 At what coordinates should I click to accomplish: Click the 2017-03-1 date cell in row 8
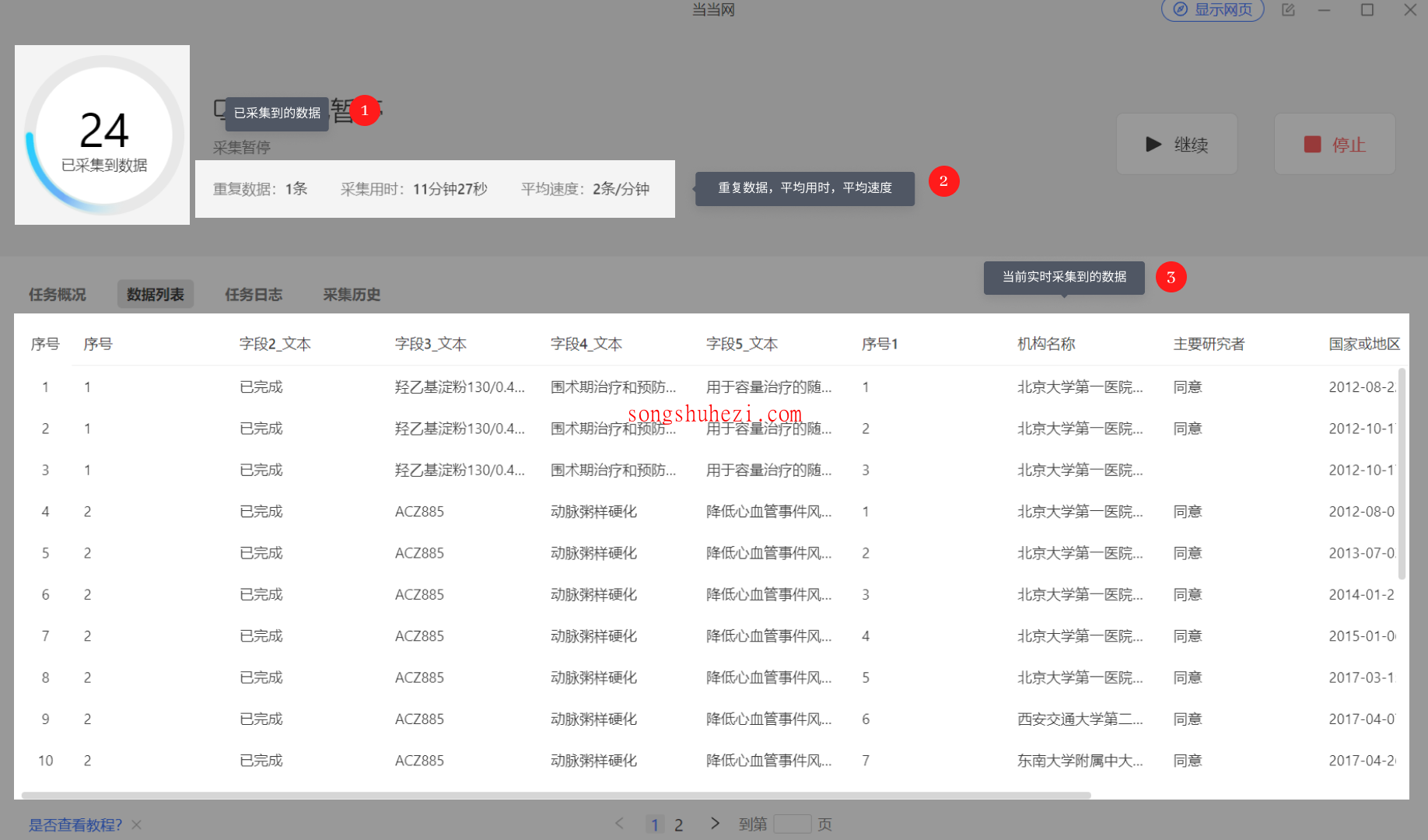click(x=1362, y=677)
